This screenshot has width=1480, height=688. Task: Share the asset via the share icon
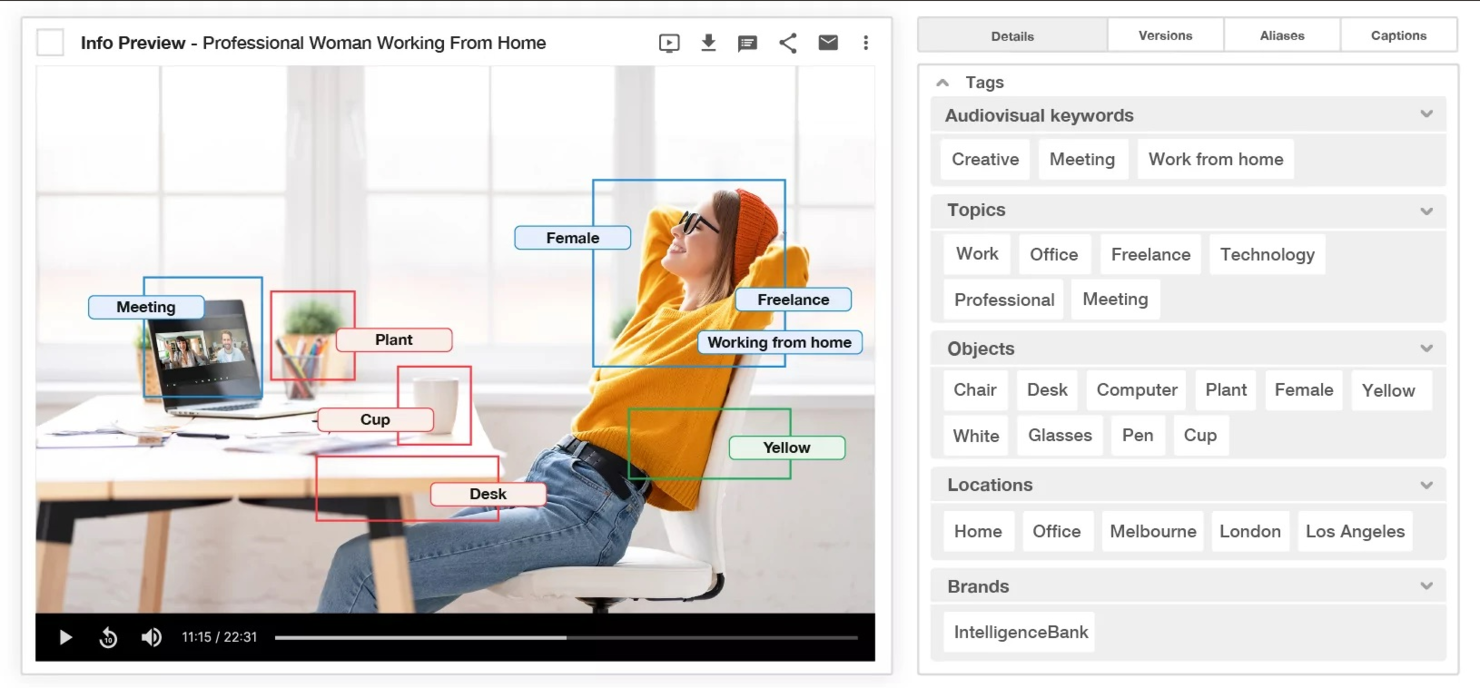(788, 43)
